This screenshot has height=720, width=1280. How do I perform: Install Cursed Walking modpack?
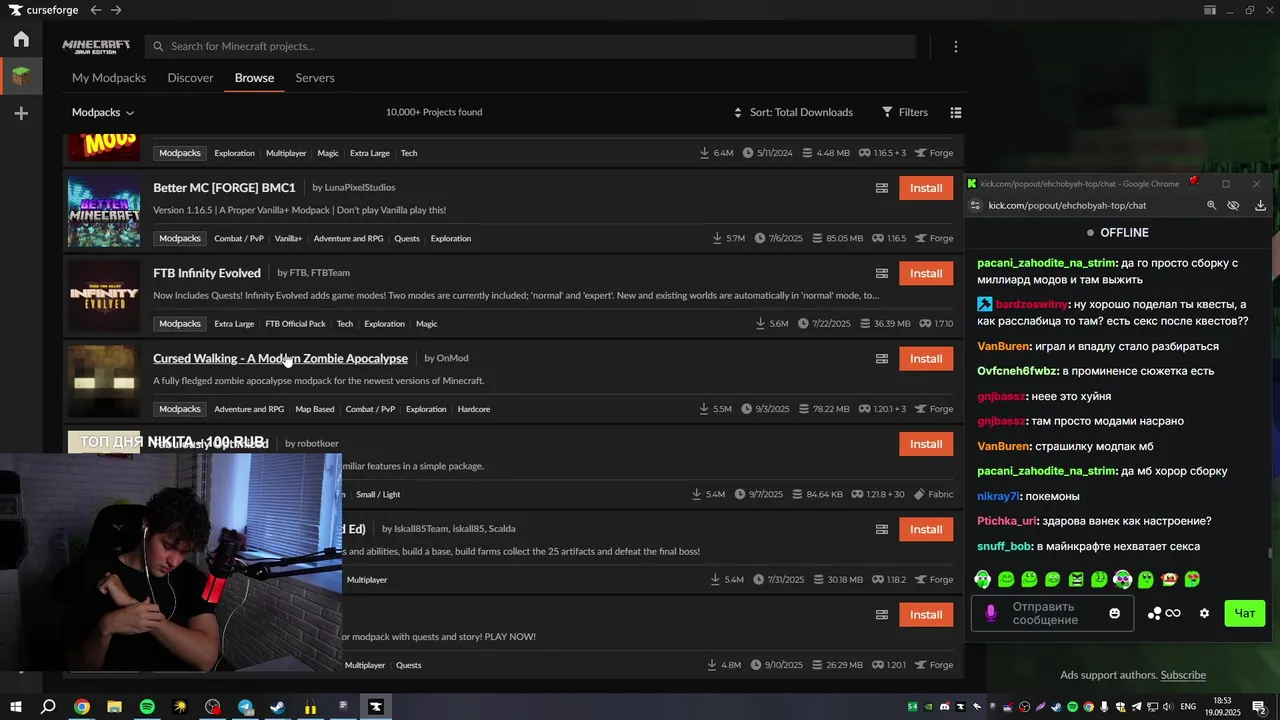pyautogui.click(x=926, y=358)
